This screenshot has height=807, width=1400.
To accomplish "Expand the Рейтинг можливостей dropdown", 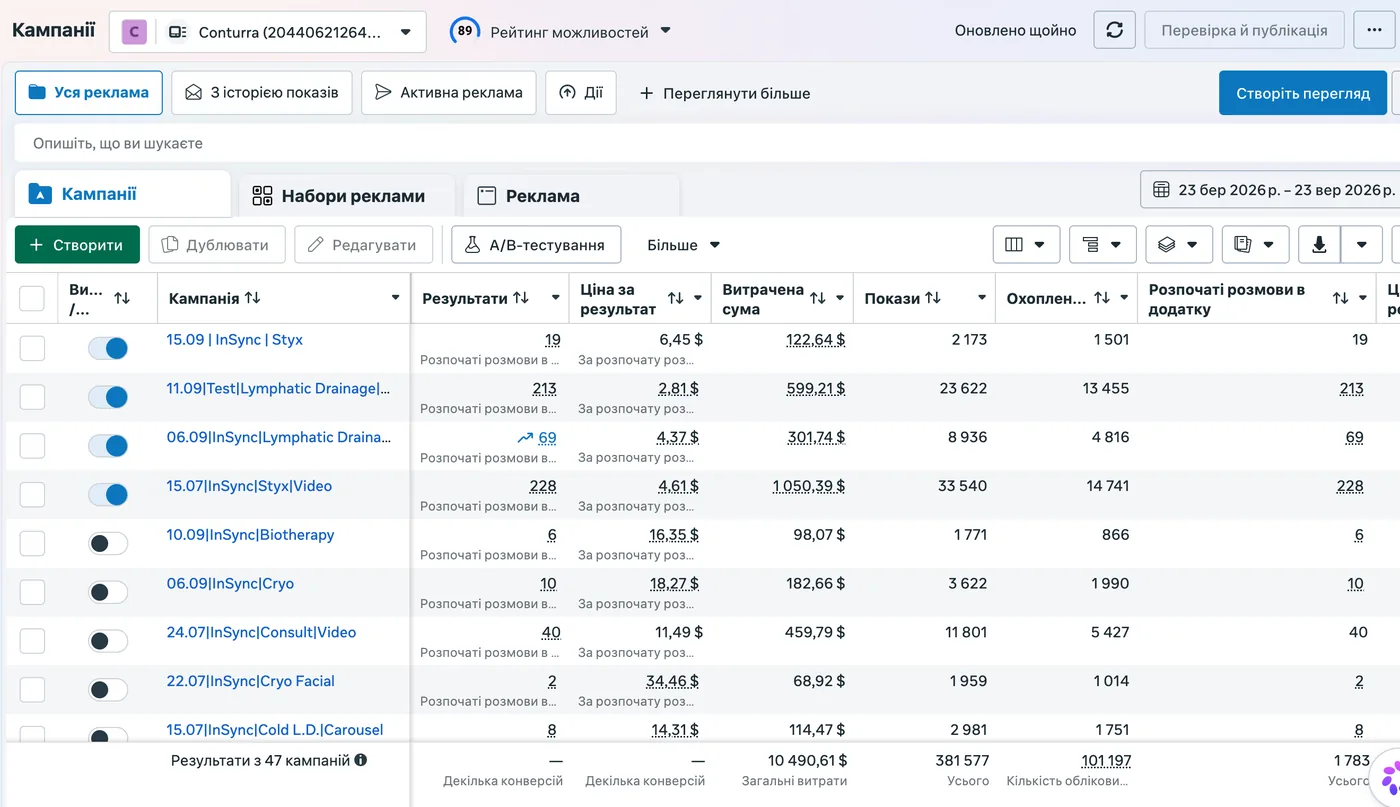I will tap(560, 32).
